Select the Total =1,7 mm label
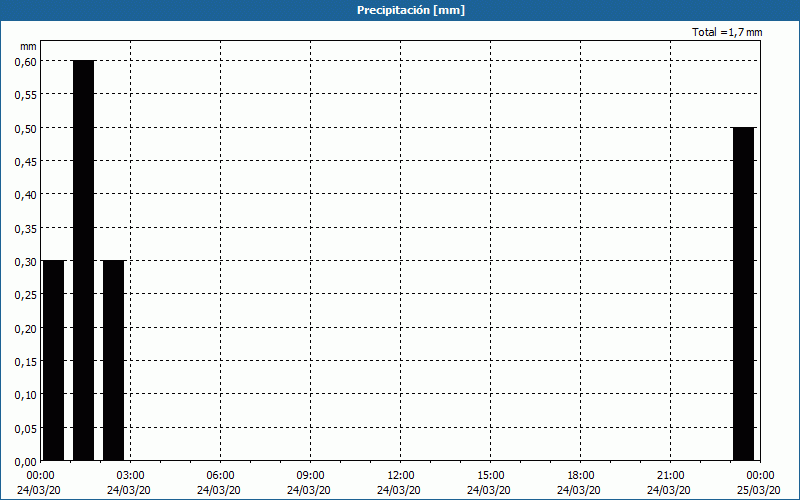The width and height of the screenshot is (800, 500). point(727,32)
